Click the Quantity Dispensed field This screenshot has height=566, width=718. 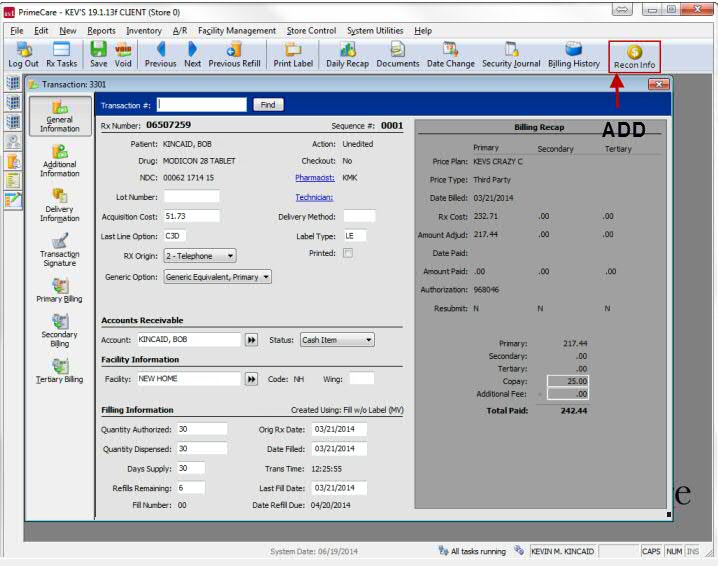click(x=202, y=449)
